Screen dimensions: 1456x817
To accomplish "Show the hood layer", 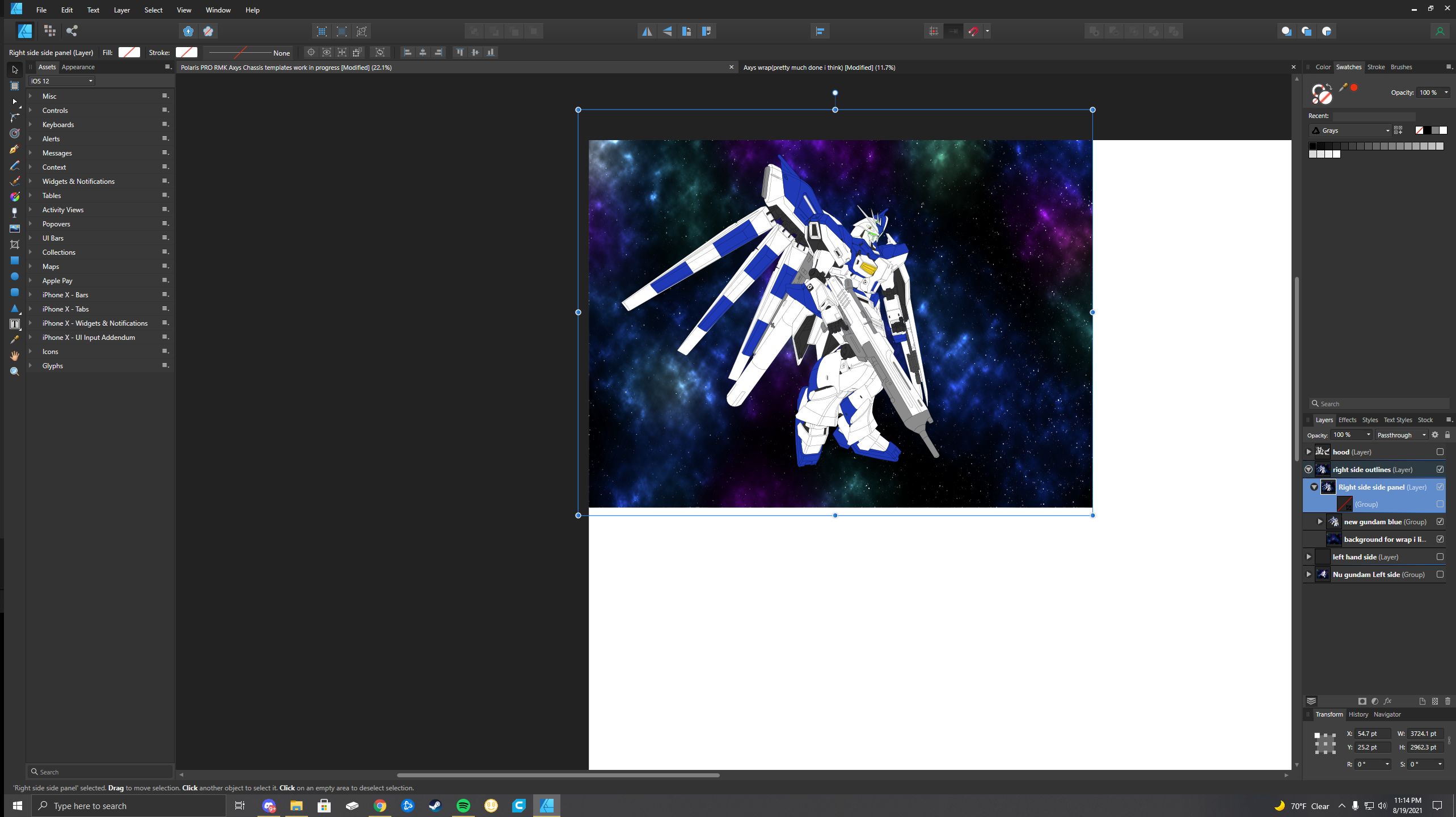I will tap(1440, 452).
